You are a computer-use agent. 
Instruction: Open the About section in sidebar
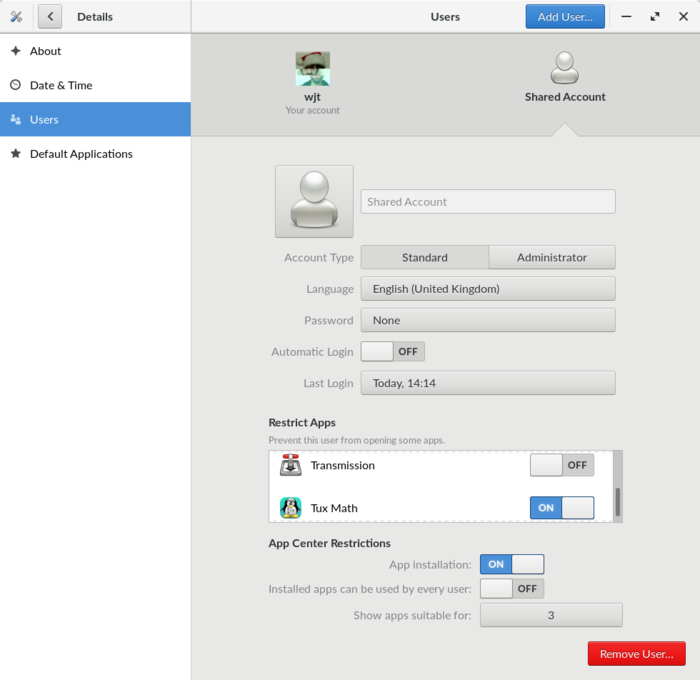(45, 51)
